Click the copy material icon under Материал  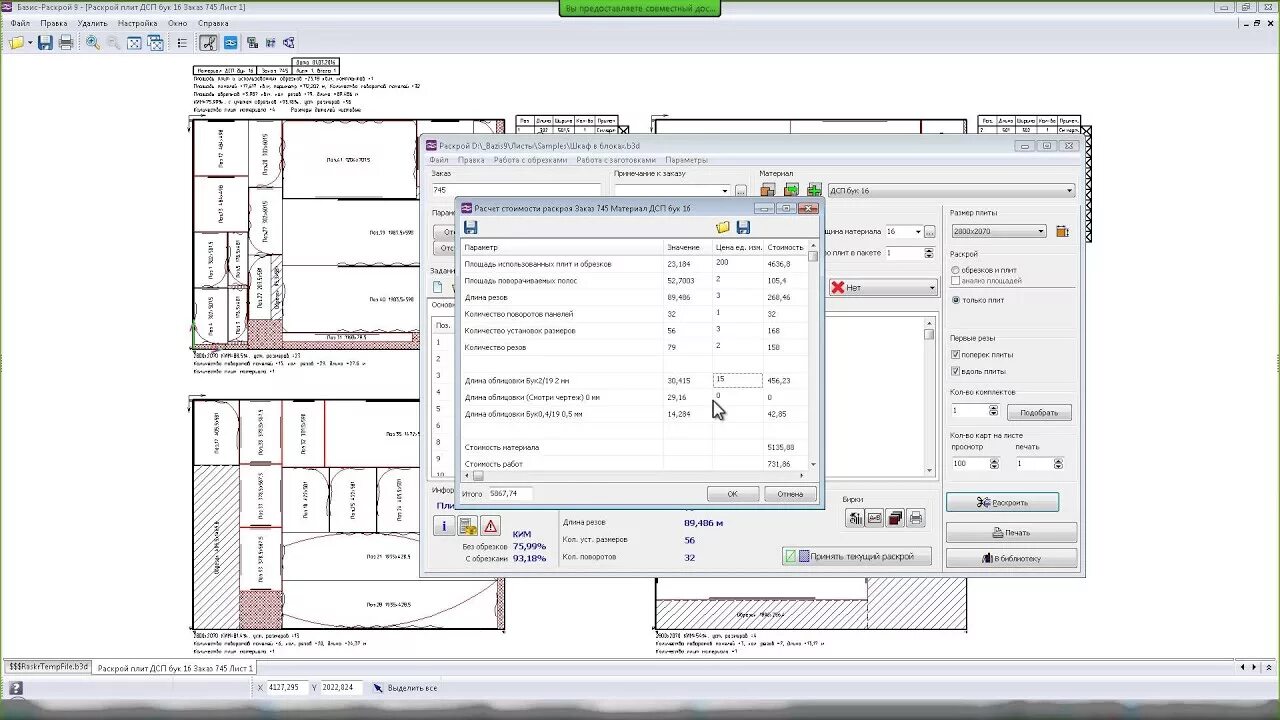point(768,190)
